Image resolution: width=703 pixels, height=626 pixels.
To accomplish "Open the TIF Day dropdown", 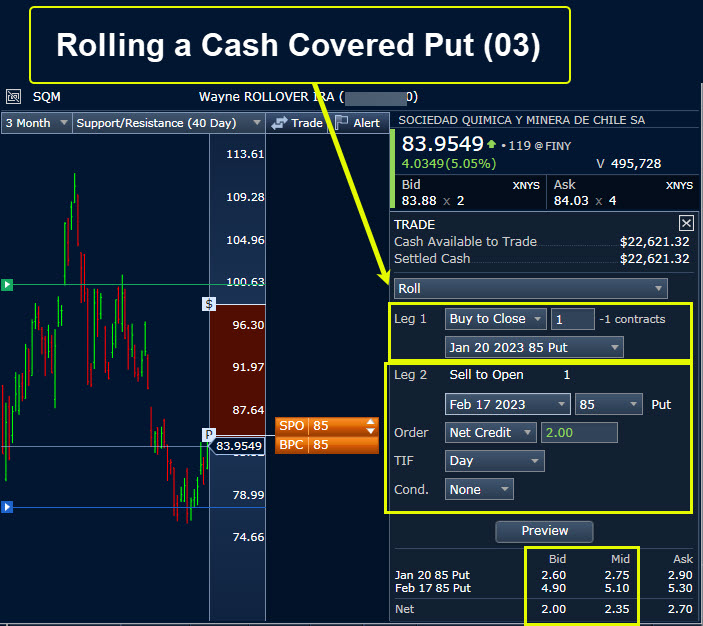I will [x=495, y=461].
